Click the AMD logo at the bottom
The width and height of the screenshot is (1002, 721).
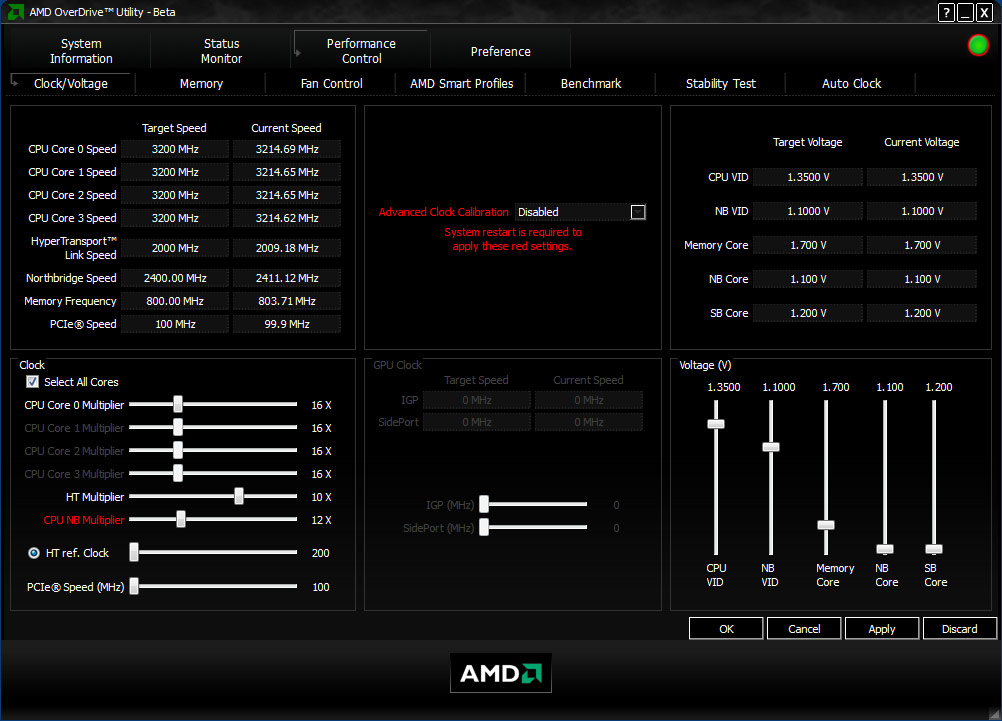[x=500, y=672]
